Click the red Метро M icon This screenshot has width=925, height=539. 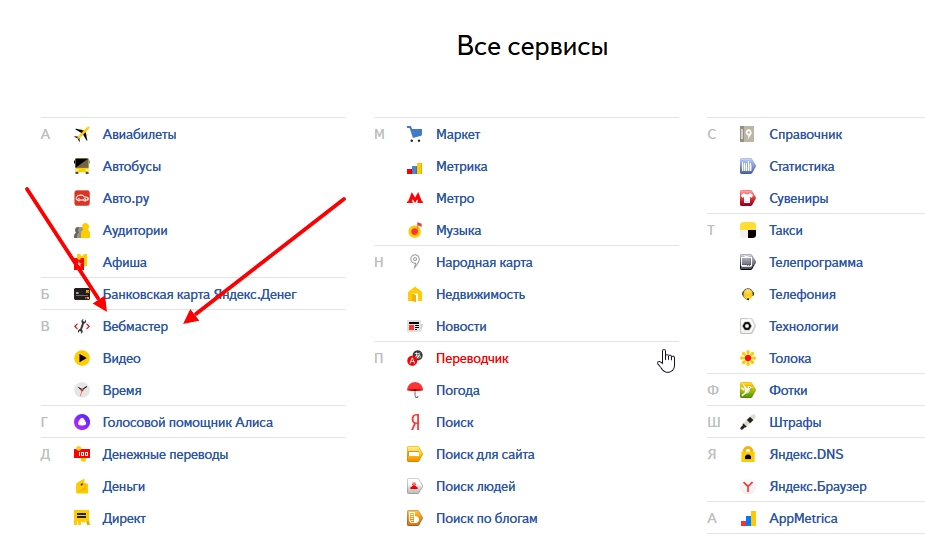[415, 198]
